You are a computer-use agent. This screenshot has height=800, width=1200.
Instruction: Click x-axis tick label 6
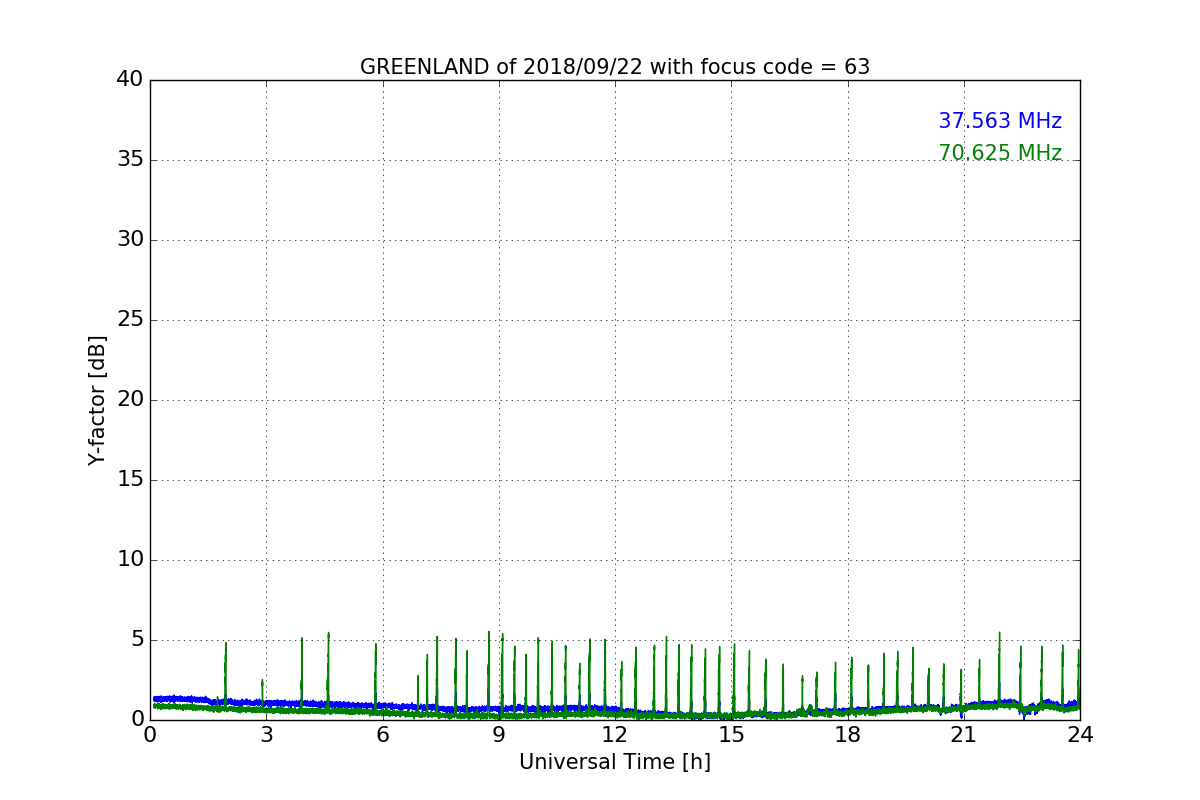tap(383, 735)
